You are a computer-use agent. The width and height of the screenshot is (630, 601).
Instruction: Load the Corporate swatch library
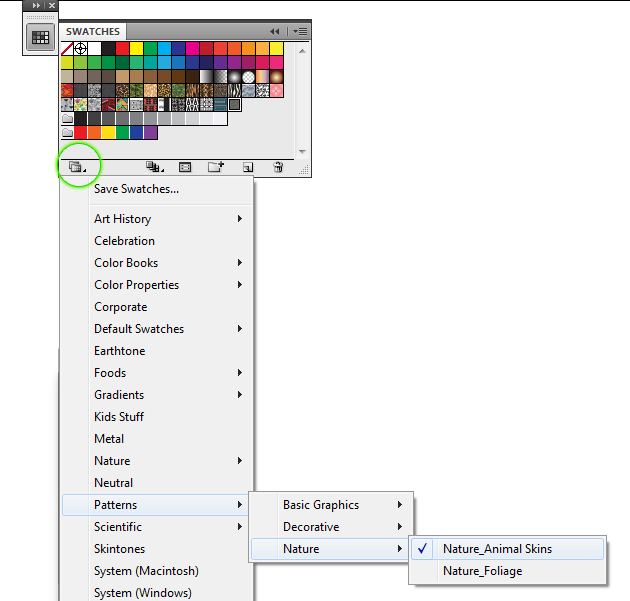[158, 307]
